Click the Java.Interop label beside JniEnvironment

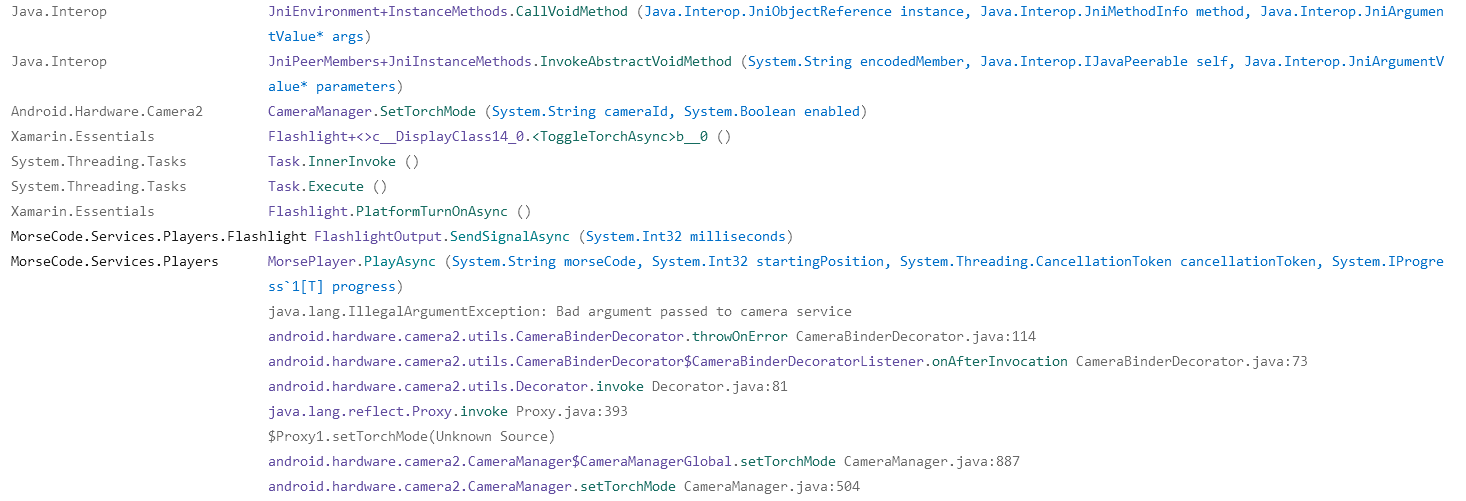[x=59, y=11]
